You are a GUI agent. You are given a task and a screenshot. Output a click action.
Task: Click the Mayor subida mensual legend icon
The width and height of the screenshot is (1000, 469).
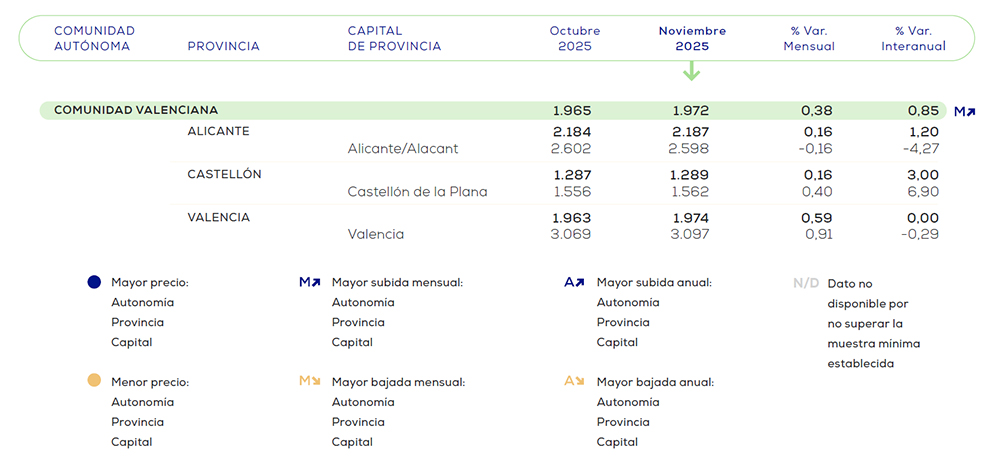[309, 283]
